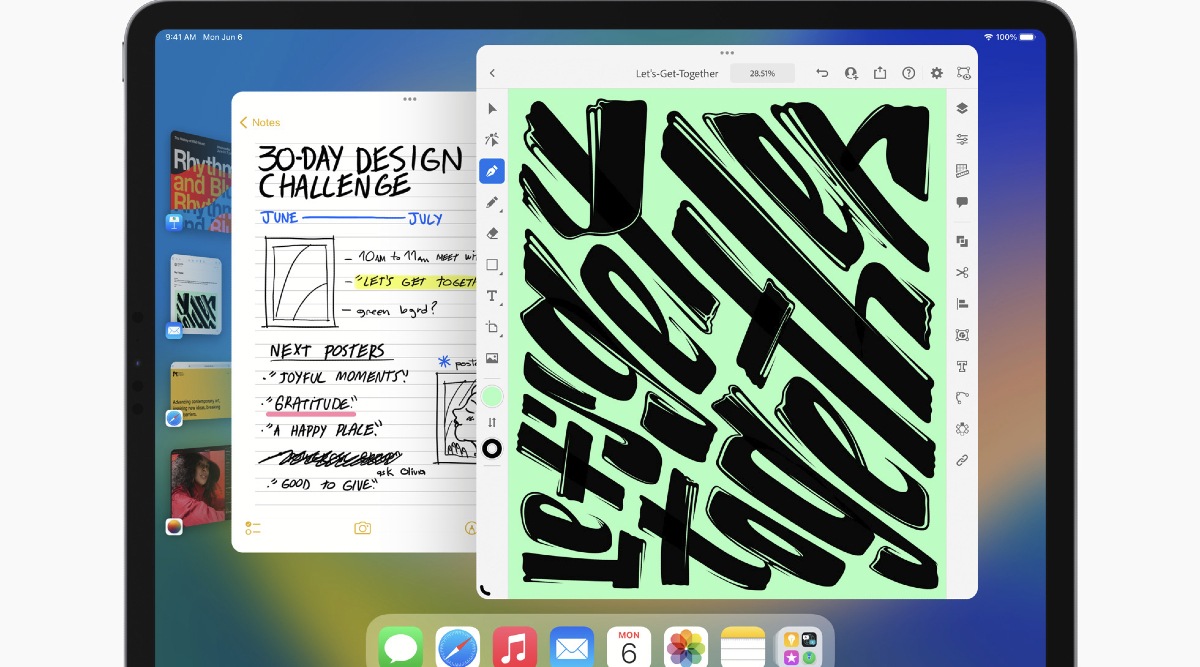Click the Undo arrow in the top bar
1200x667 pixels.
(822, 73)
